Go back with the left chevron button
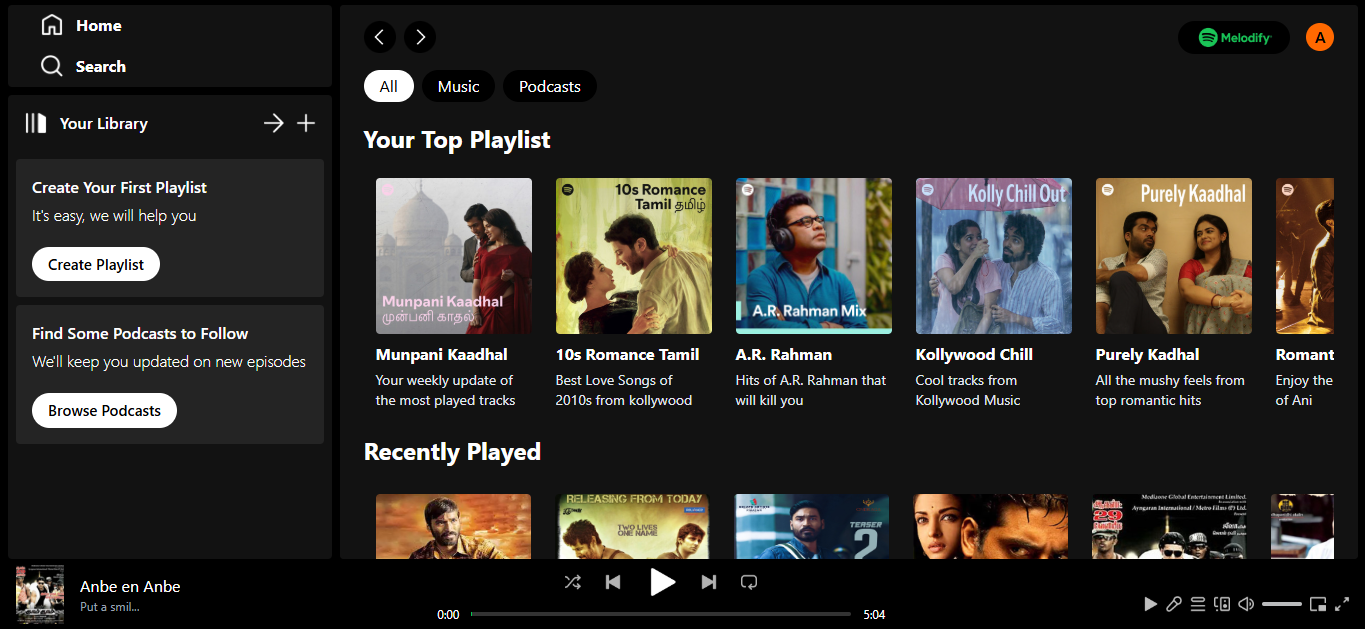The image size is (1365, 629). [x=379, y=38]
